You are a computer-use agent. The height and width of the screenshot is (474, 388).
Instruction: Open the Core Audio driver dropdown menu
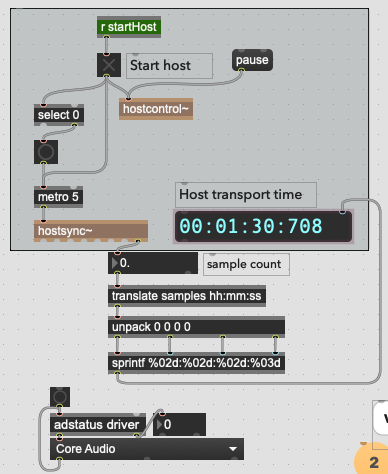pos(147,449)
